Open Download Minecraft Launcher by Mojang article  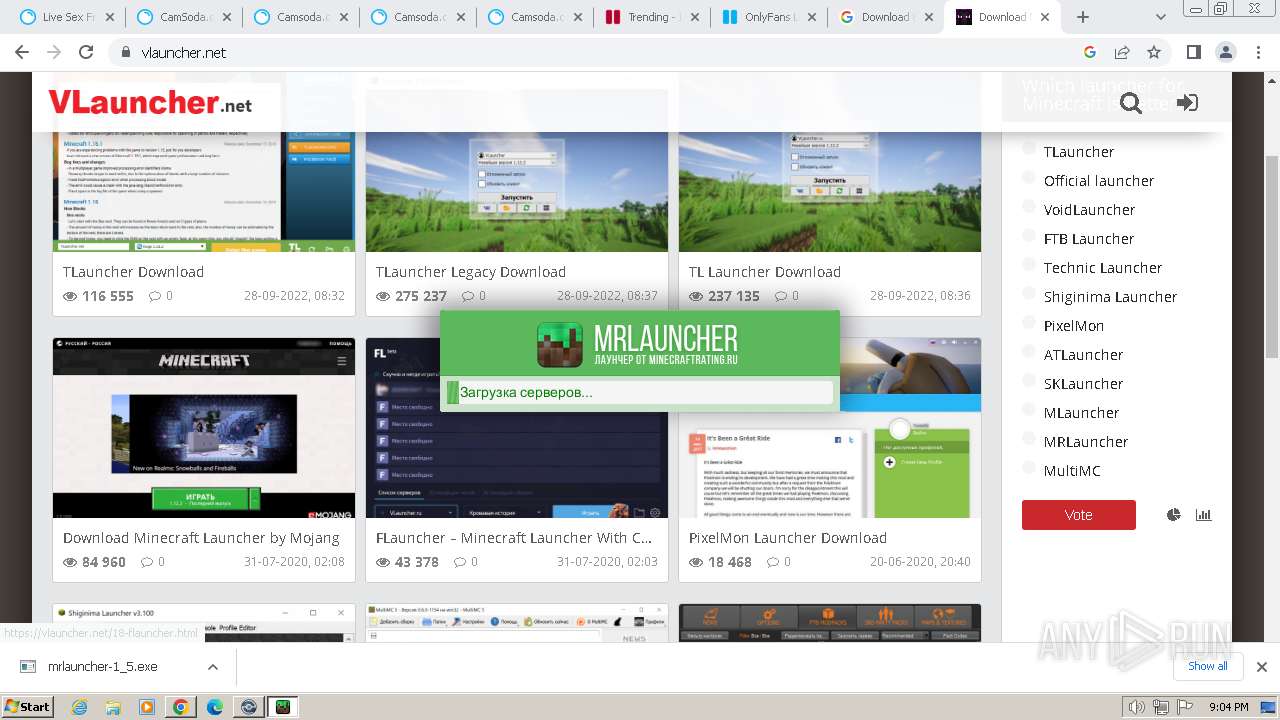(x=201, y=538)
